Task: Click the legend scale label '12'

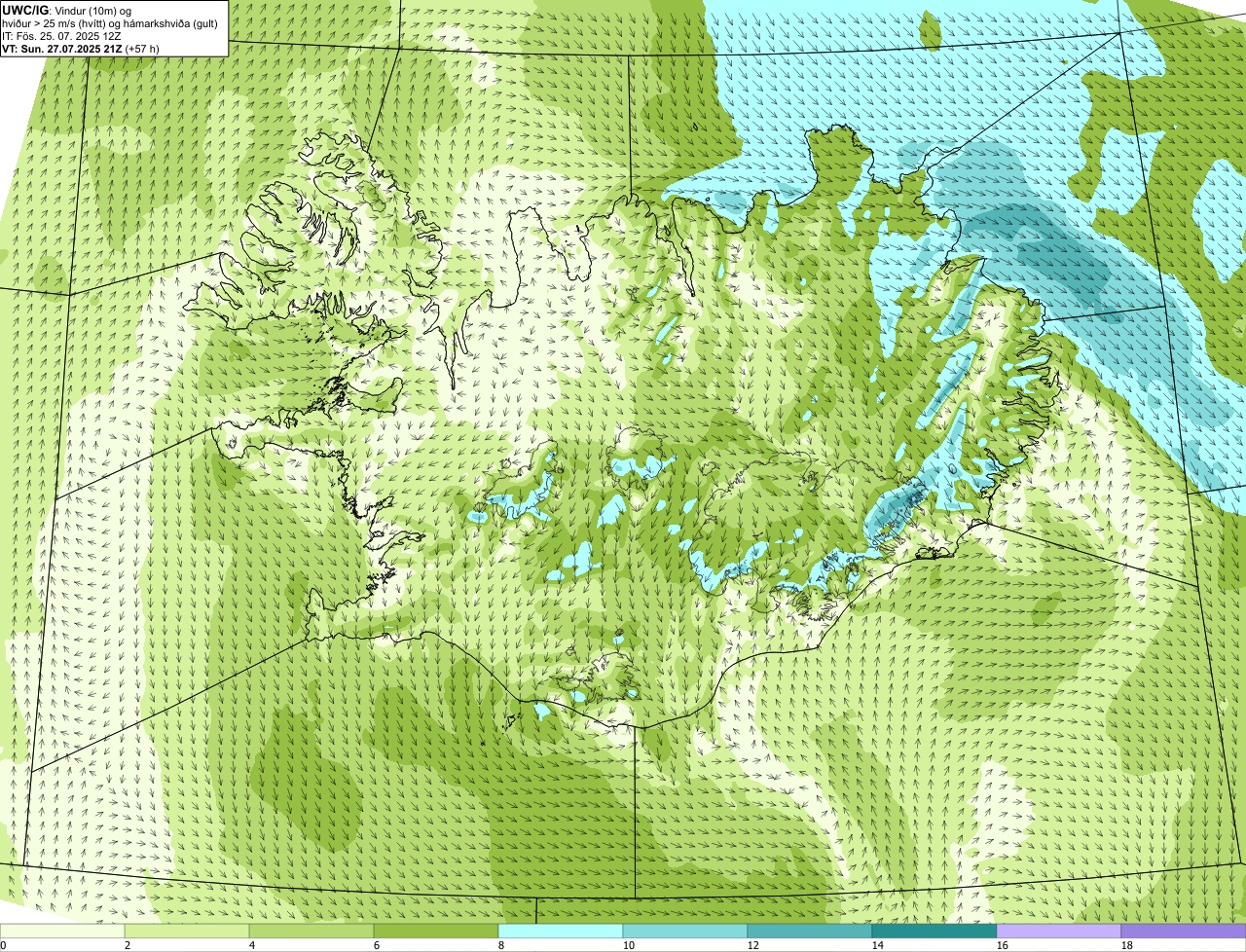Action: click(753, 945)
